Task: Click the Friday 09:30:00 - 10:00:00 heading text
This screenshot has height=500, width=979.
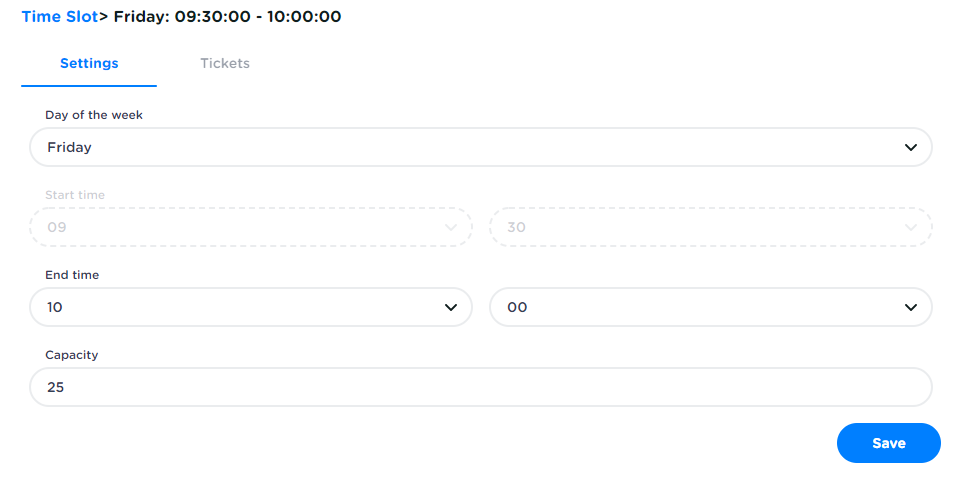Action: pyautogui.click(x=227, y=17)
